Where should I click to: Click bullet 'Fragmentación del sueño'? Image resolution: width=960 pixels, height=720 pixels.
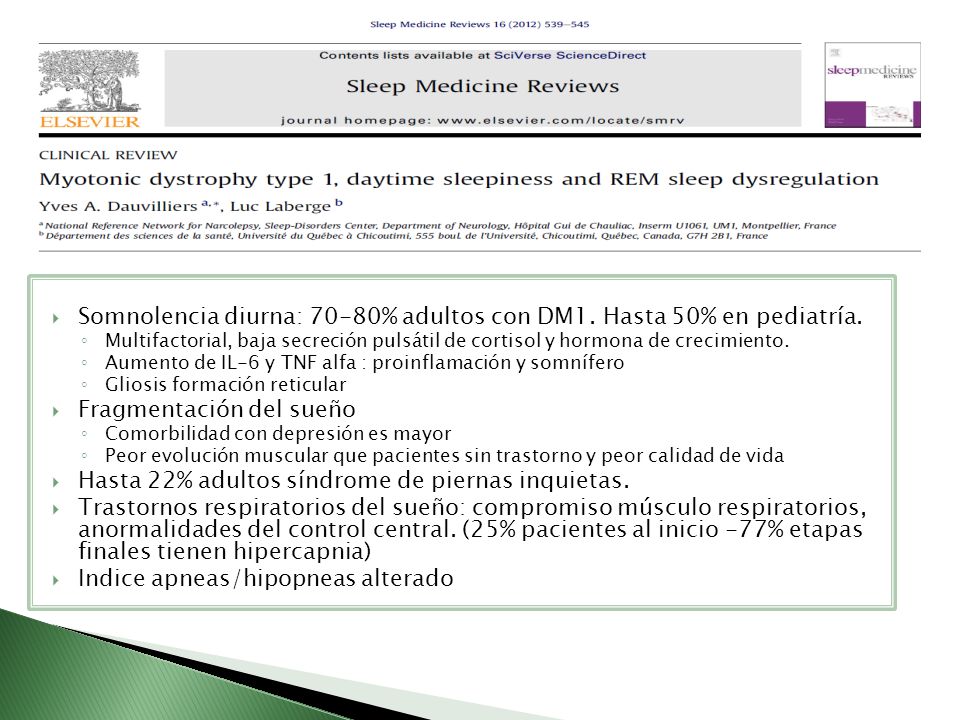[x=217, y=409]
